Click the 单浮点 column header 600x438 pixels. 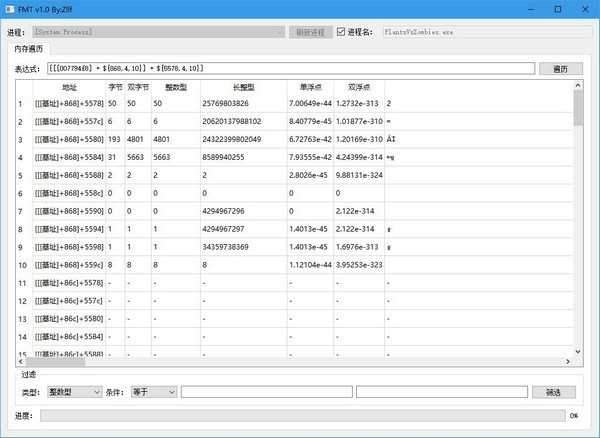tap(310, 87)
